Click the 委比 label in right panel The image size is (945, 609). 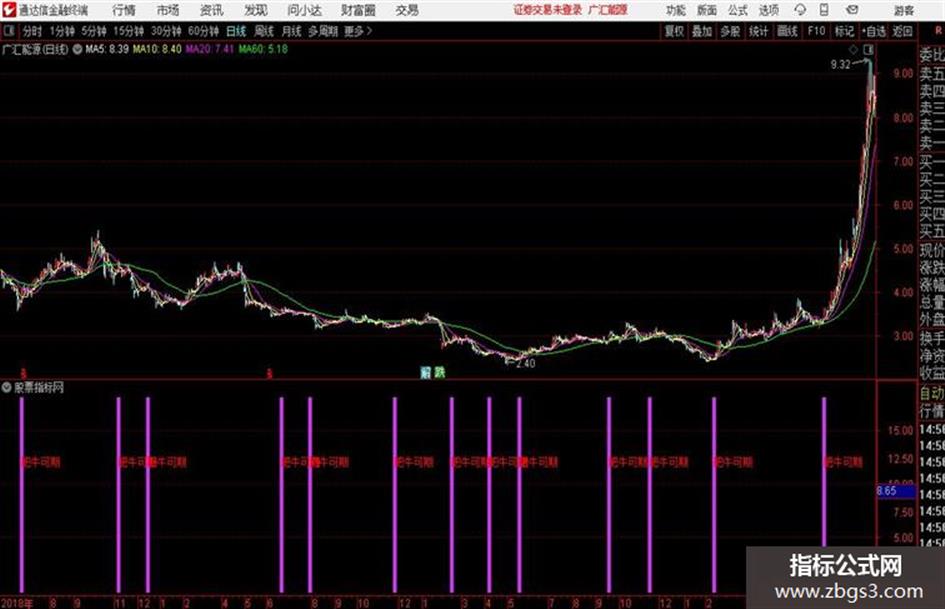(932, 55)
